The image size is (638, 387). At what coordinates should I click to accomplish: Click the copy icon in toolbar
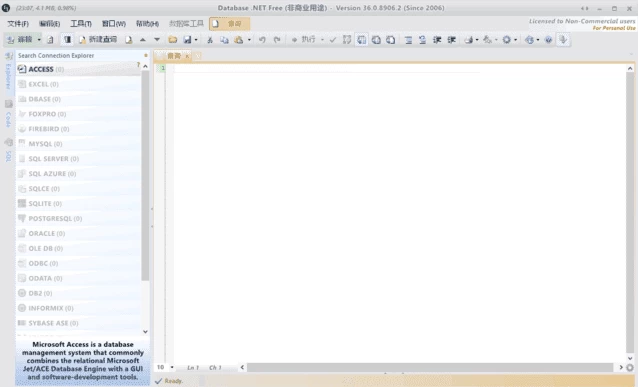[224, 39]
